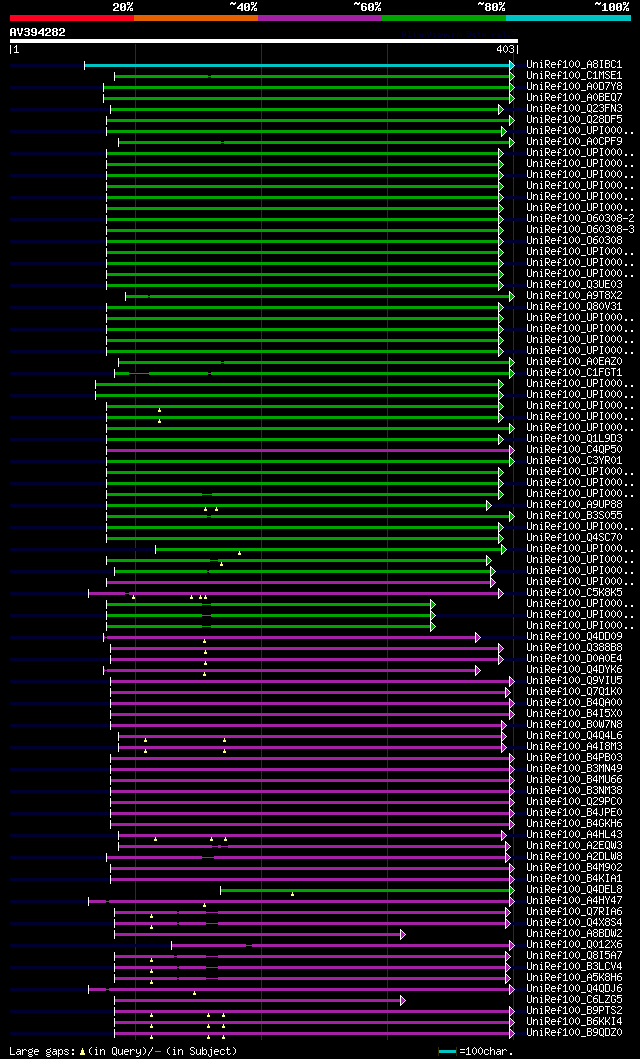Open hit UniRef100_B4M902

tap(575, 868)
